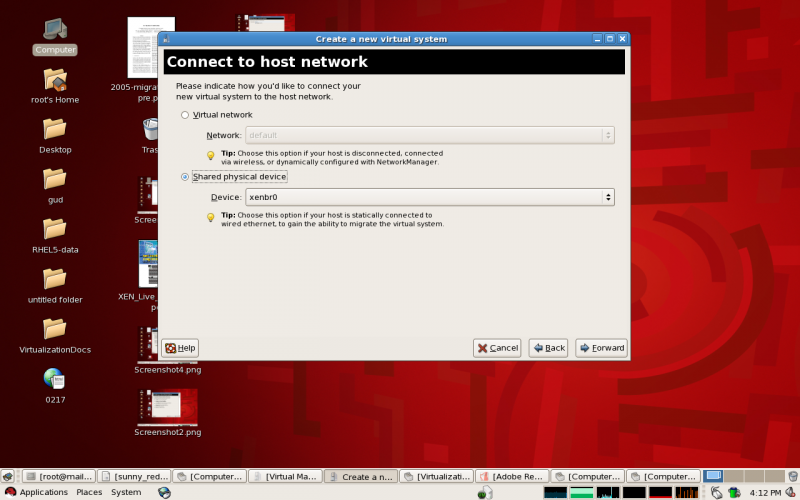Open the Device dropdown showing xenbr0

click(x=430, y=197)
